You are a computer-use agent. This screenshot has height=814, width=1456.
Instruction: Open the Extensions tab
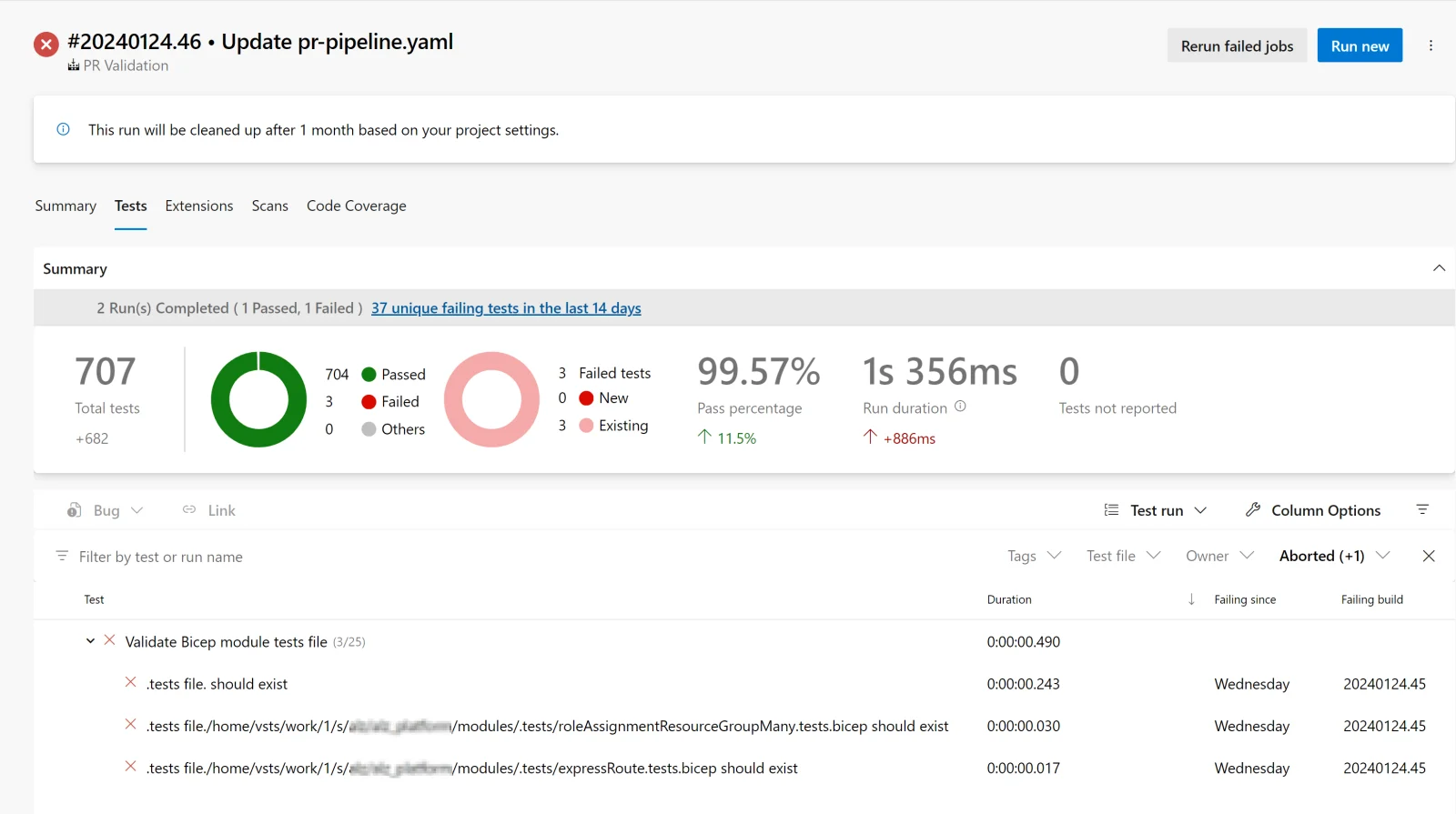[199, 206]
